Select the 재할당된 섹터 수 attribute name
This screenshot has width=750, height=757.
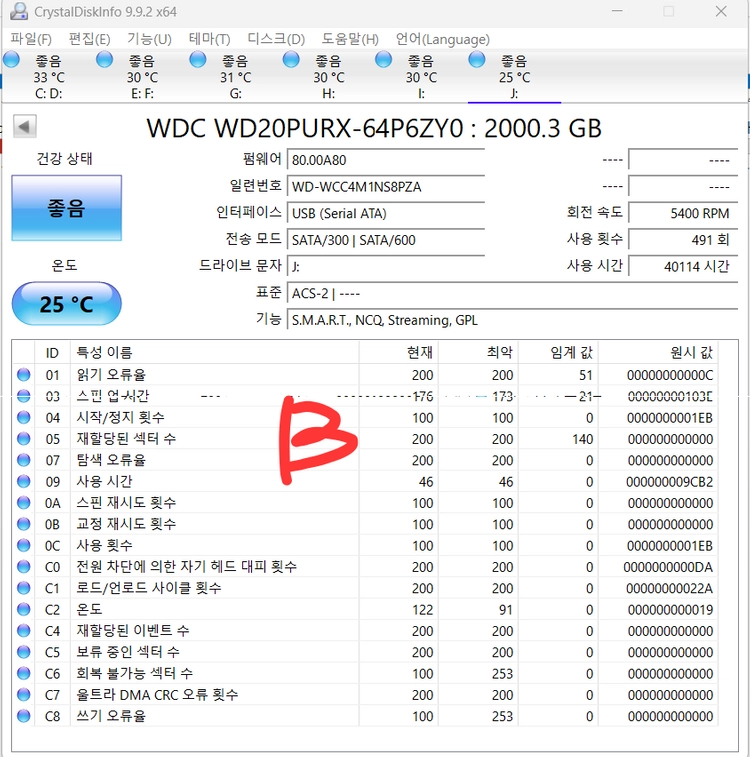[126, 438]
